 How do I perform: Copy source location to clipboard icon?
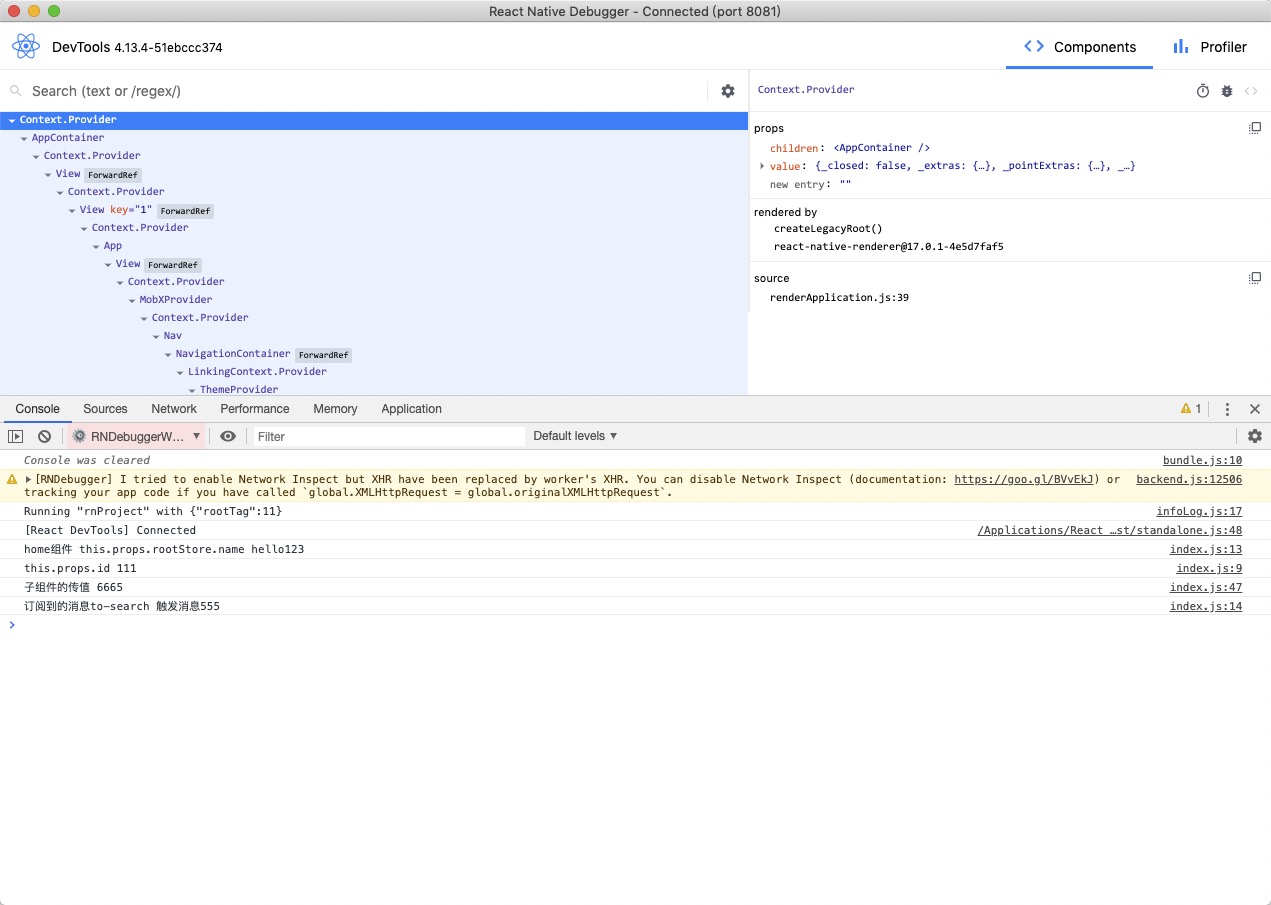pyautogui.click(x=1255, y=278)
